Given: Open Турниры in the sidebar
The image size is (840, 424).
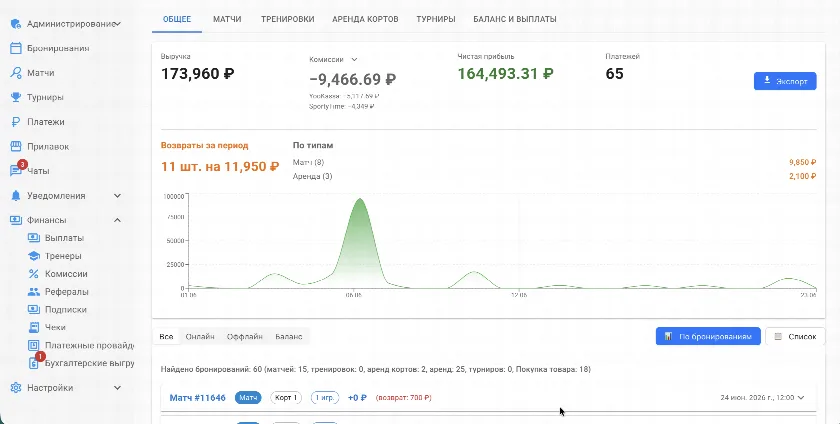Looking at the screenshot, I should click(45, 98).
